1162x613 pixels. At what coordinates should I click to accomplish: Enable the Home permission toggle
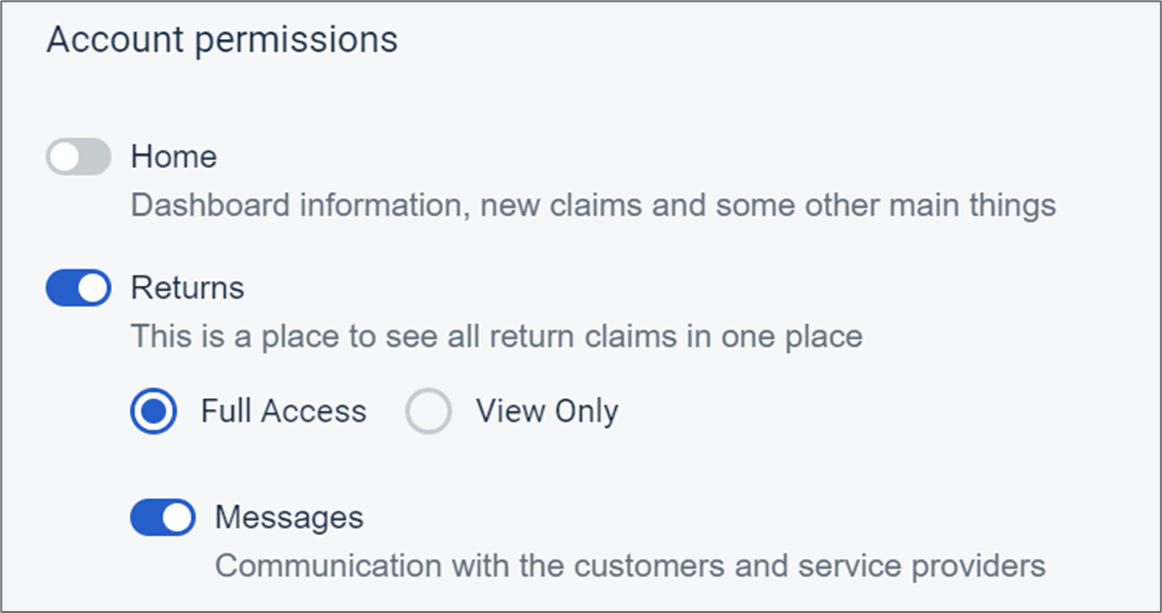pos(78,157)
